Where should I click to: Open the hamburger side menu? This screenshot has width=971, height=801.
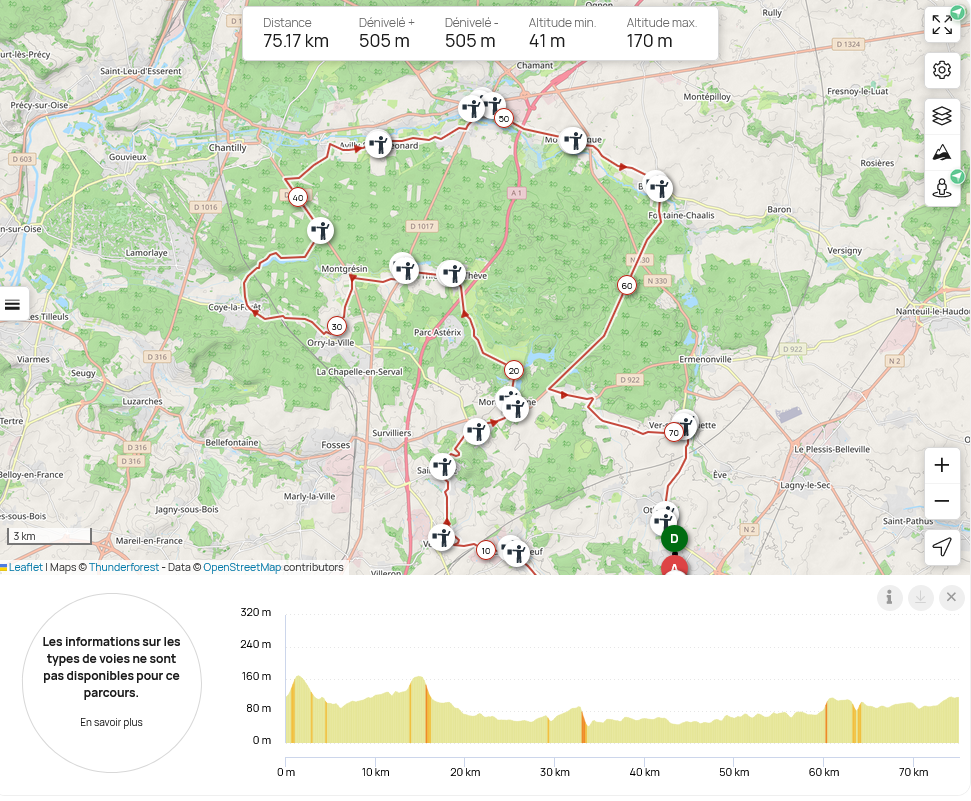coord(13,304)
